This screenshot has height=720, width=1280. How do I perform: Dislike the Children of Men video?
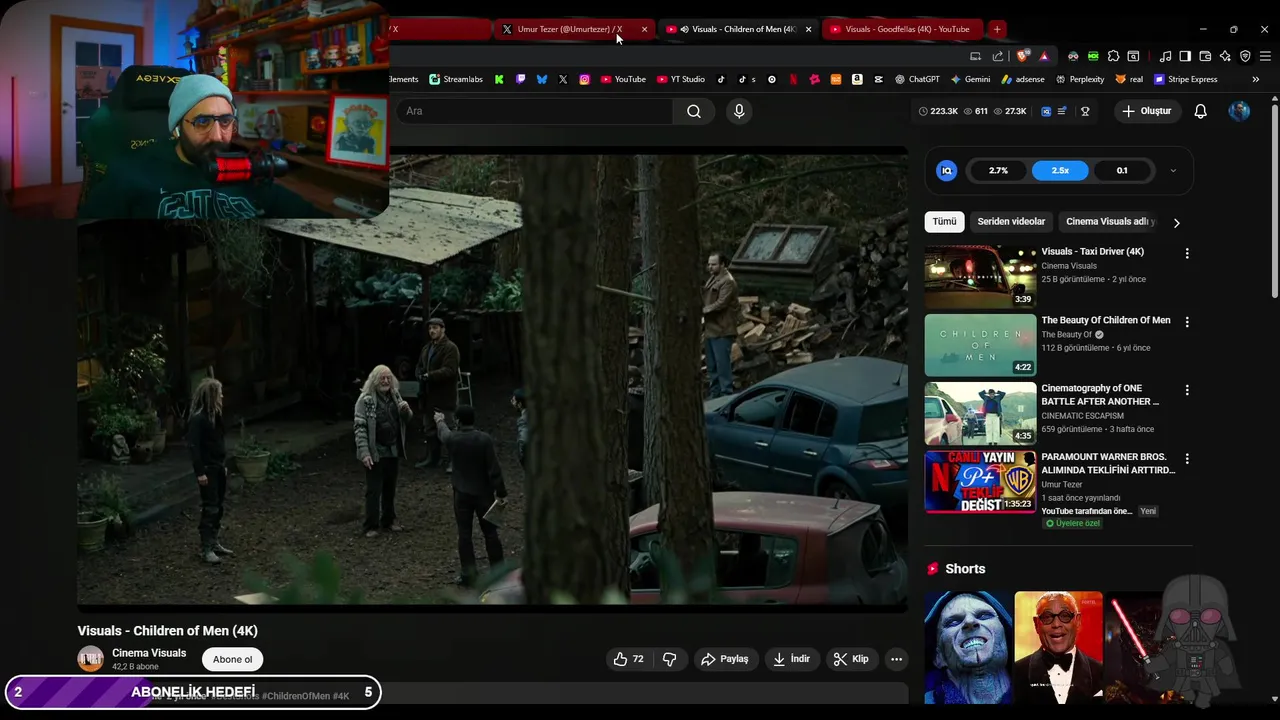click(x=670, y=659)
